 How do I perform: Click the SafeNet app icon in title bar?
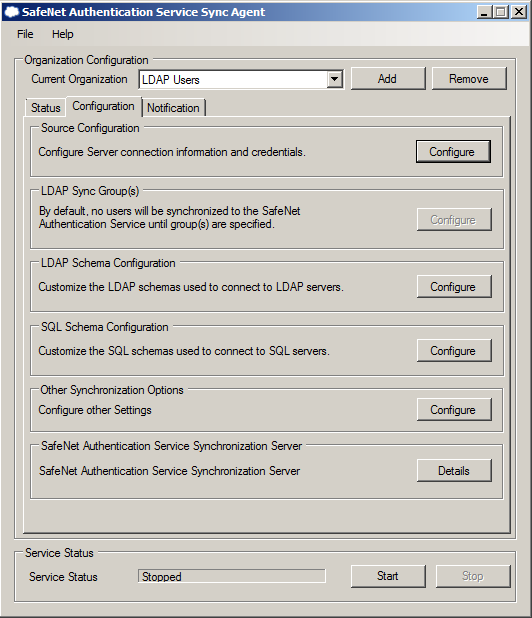[11, 12]
